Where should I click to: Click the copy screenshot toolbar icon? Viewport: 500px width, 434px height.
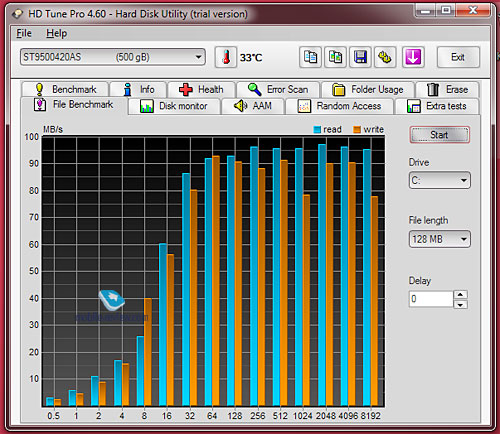pyautogui.click(x=335, y=57)
